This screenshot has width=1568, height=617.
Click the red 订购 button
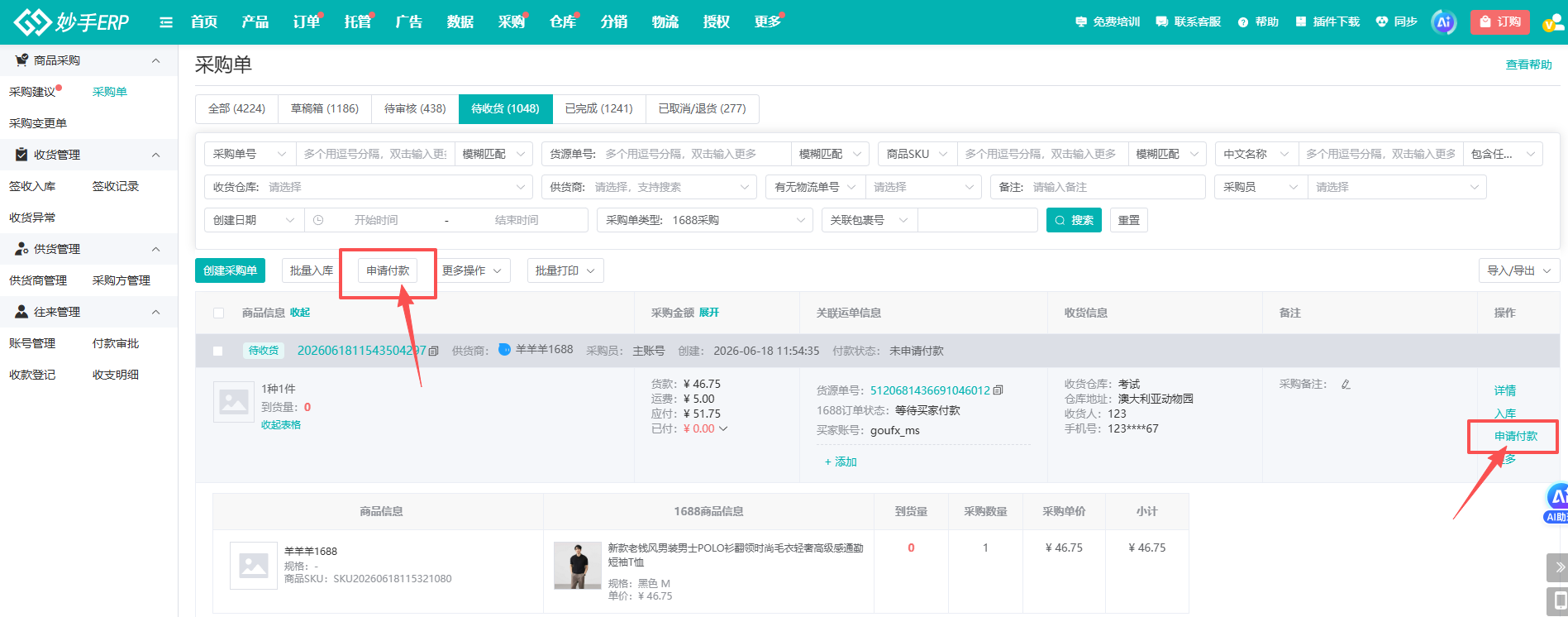pyautogui.click(x=1500, y=22)
